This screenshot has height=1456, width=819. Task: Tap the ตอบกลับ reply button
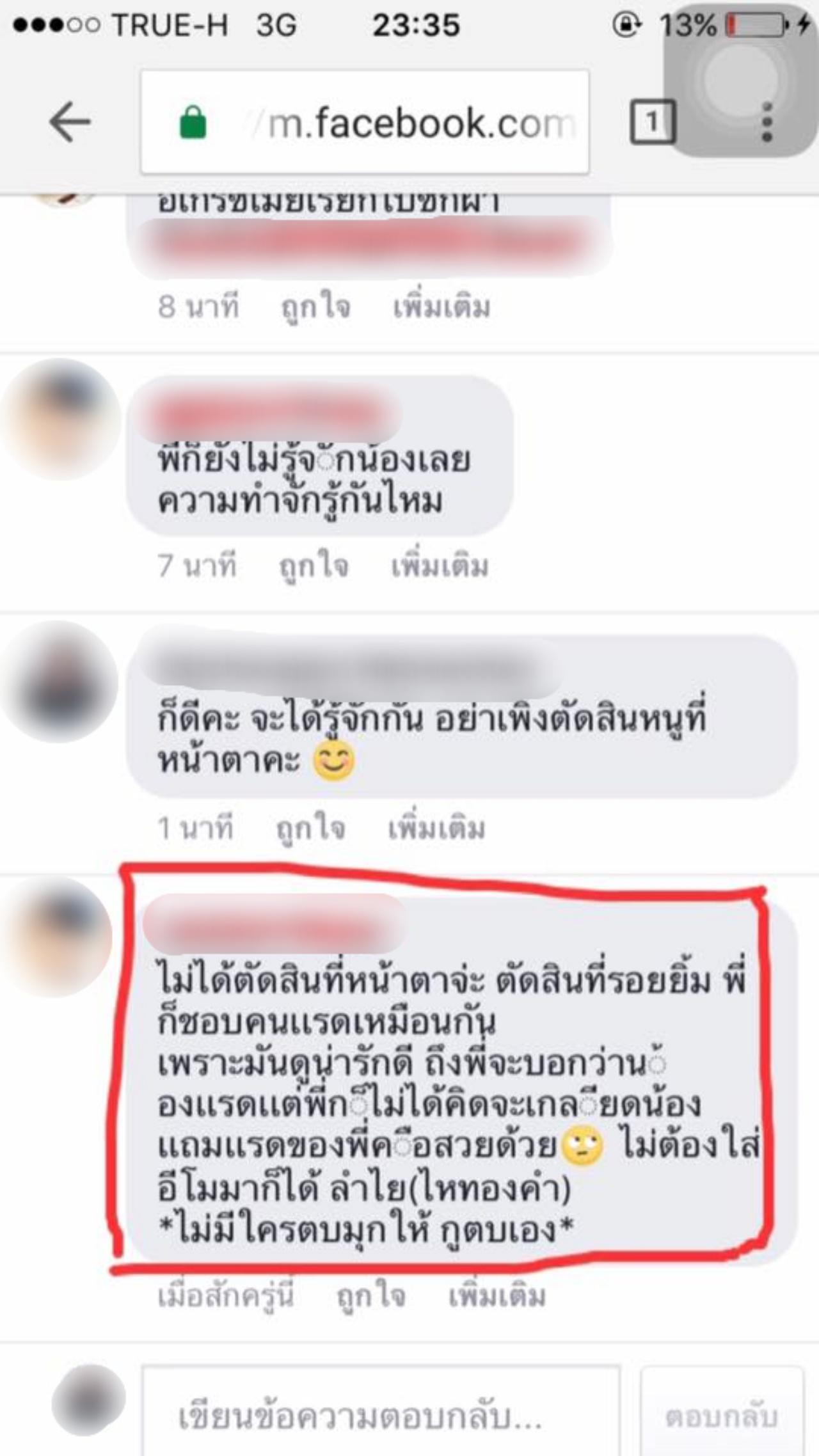722,1416
